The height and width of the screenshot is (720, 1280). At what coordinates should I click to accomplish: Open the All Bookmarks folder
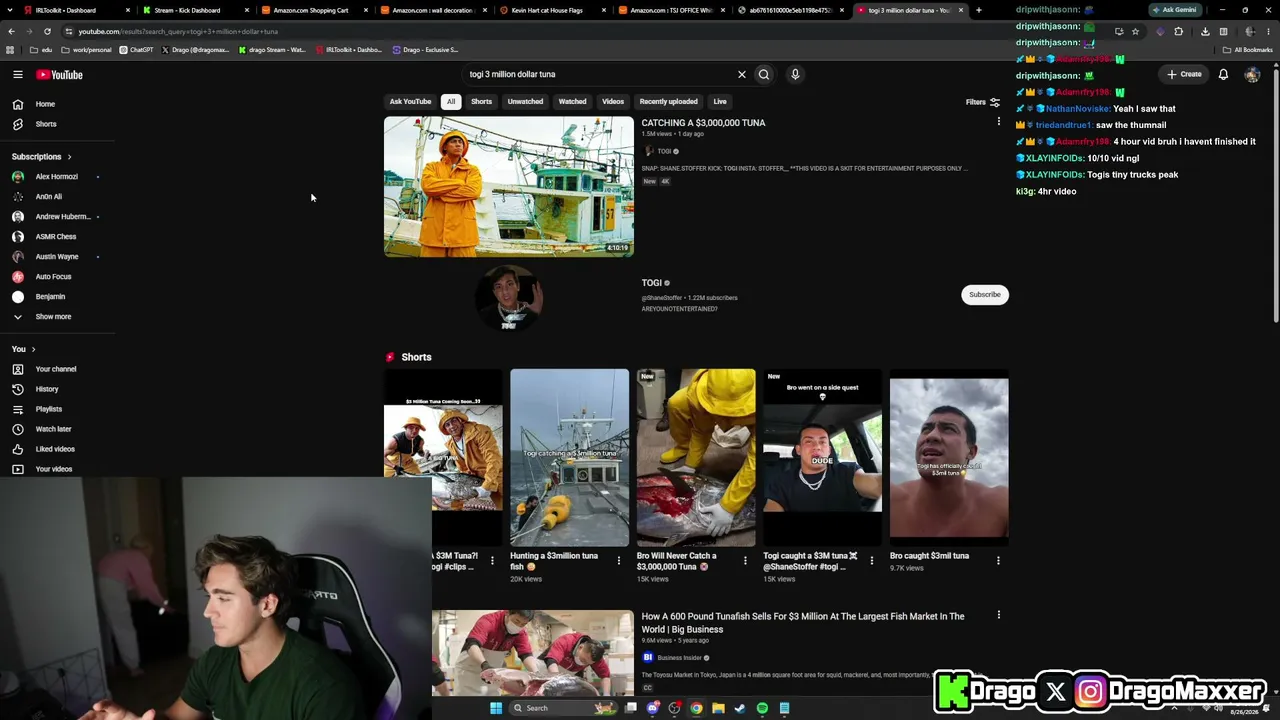(x=1248, y=50)
